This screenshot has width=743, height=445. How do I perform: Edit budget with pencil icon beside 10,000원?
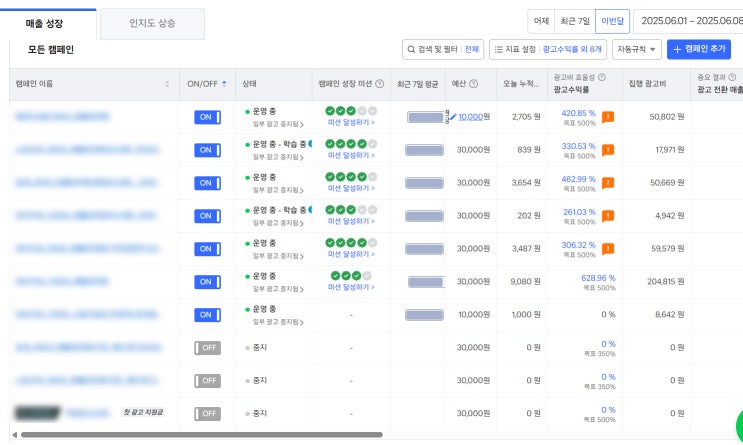pos(453,117)
